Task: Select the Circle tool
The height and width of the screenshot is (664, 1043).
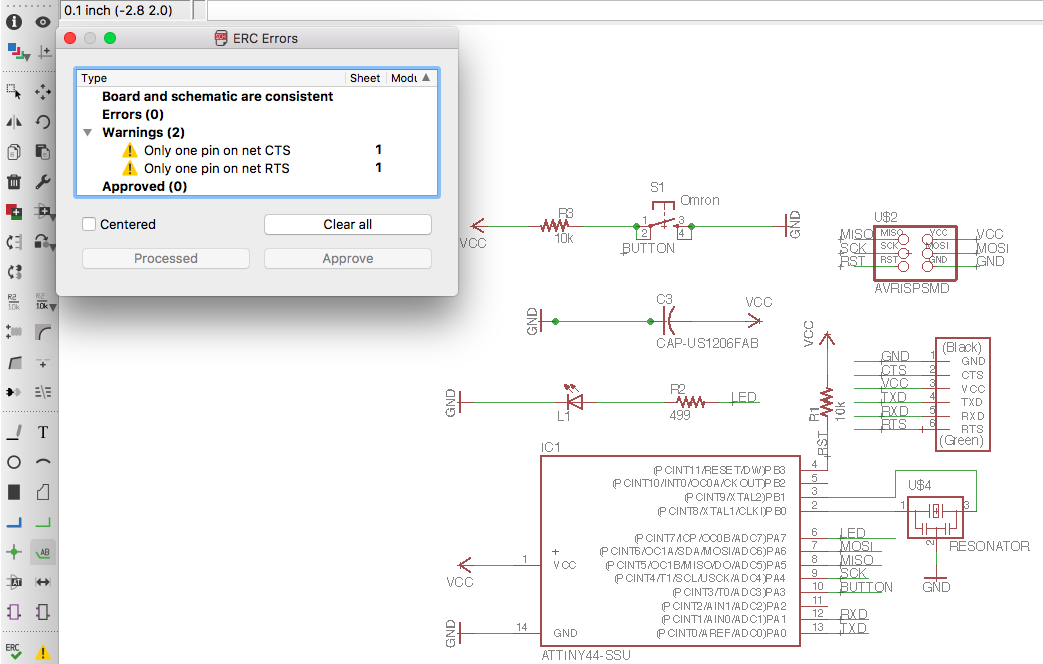Action: tap(14, 462)
